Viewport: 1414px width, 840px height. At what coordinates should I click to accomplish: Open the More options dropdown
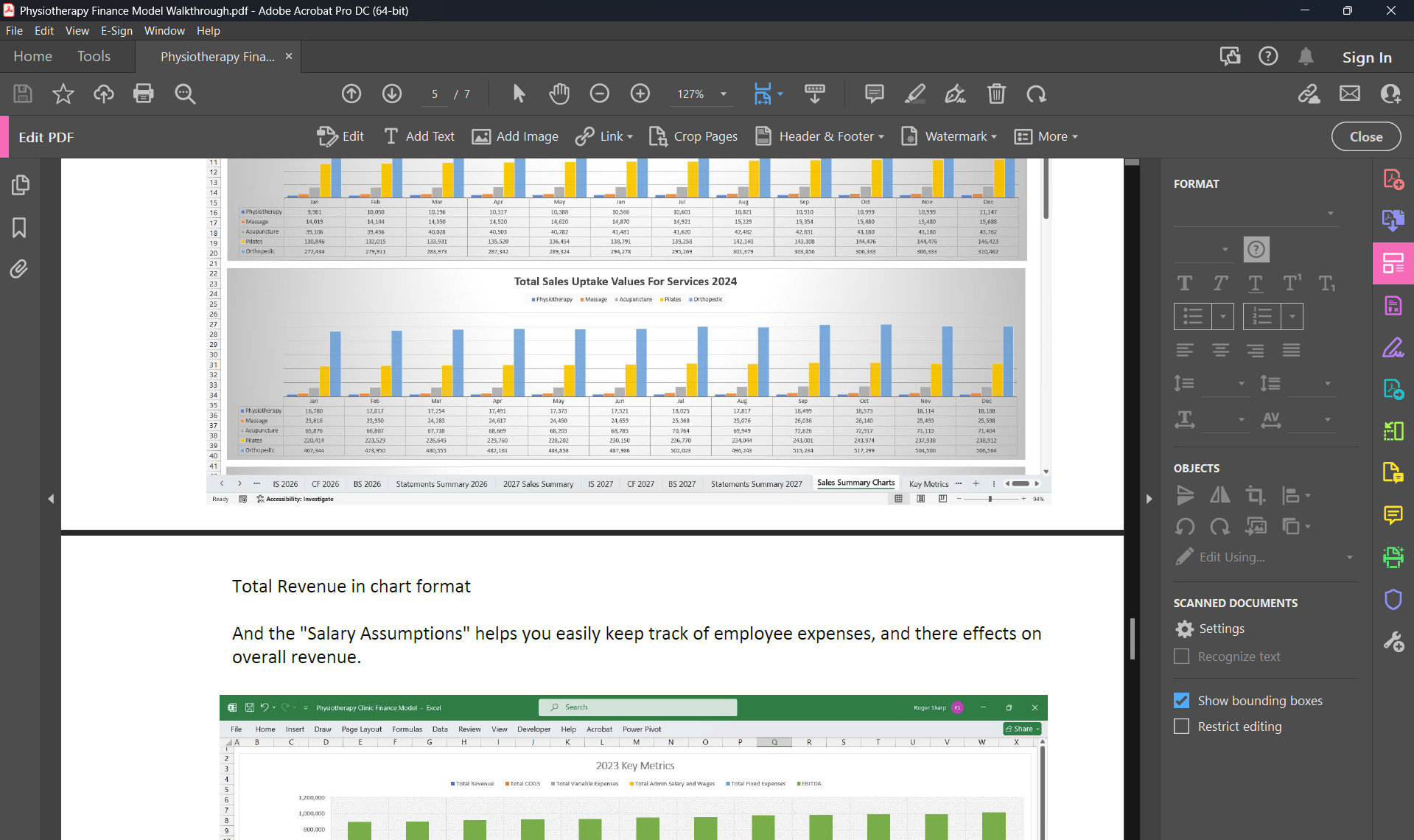click(1046, 137)
